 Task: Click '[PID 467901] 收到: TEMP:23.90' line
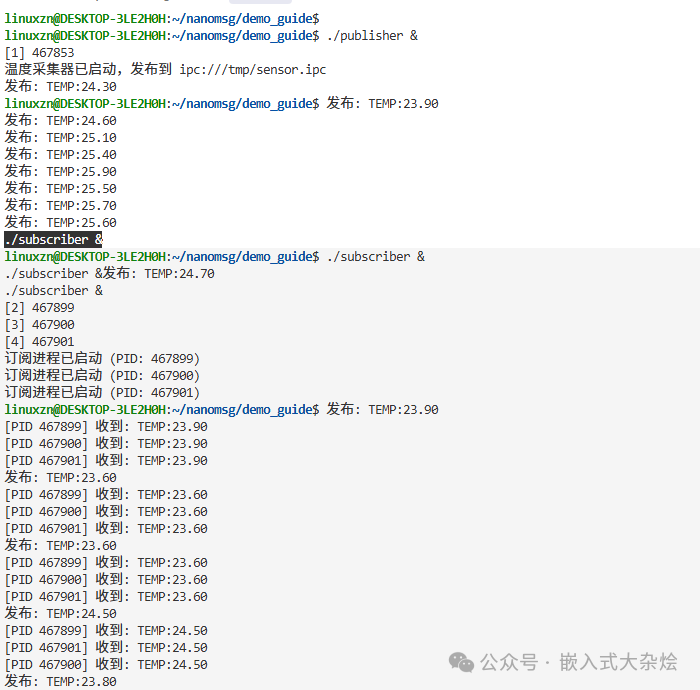coord(106,461)
